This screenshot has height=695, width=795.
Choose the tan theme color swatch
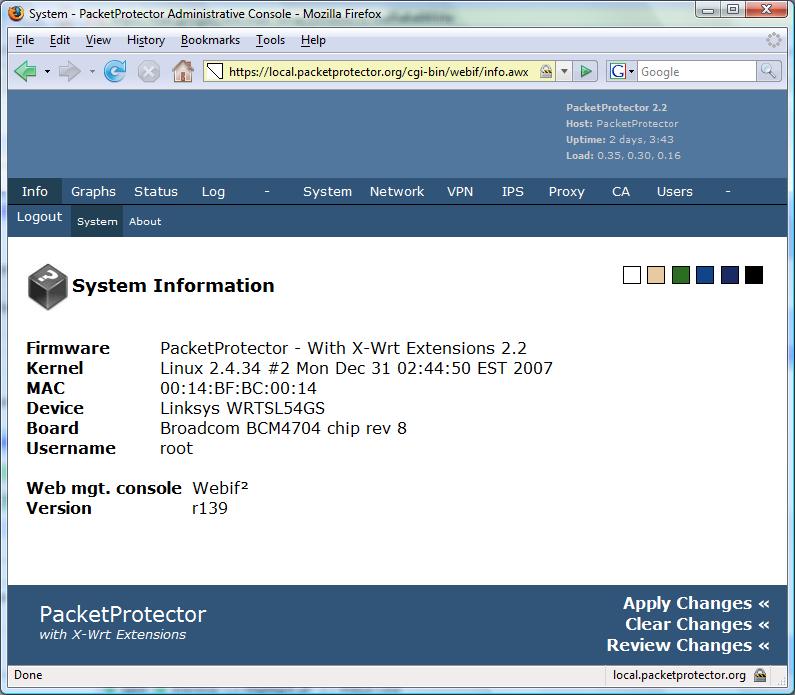point(656,275)
